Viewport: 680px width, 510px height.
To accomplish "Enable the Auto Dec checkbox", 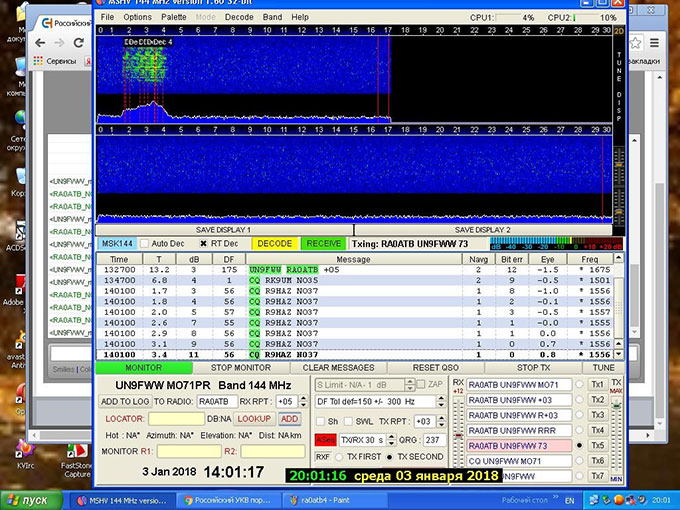I will pos(144,244).
